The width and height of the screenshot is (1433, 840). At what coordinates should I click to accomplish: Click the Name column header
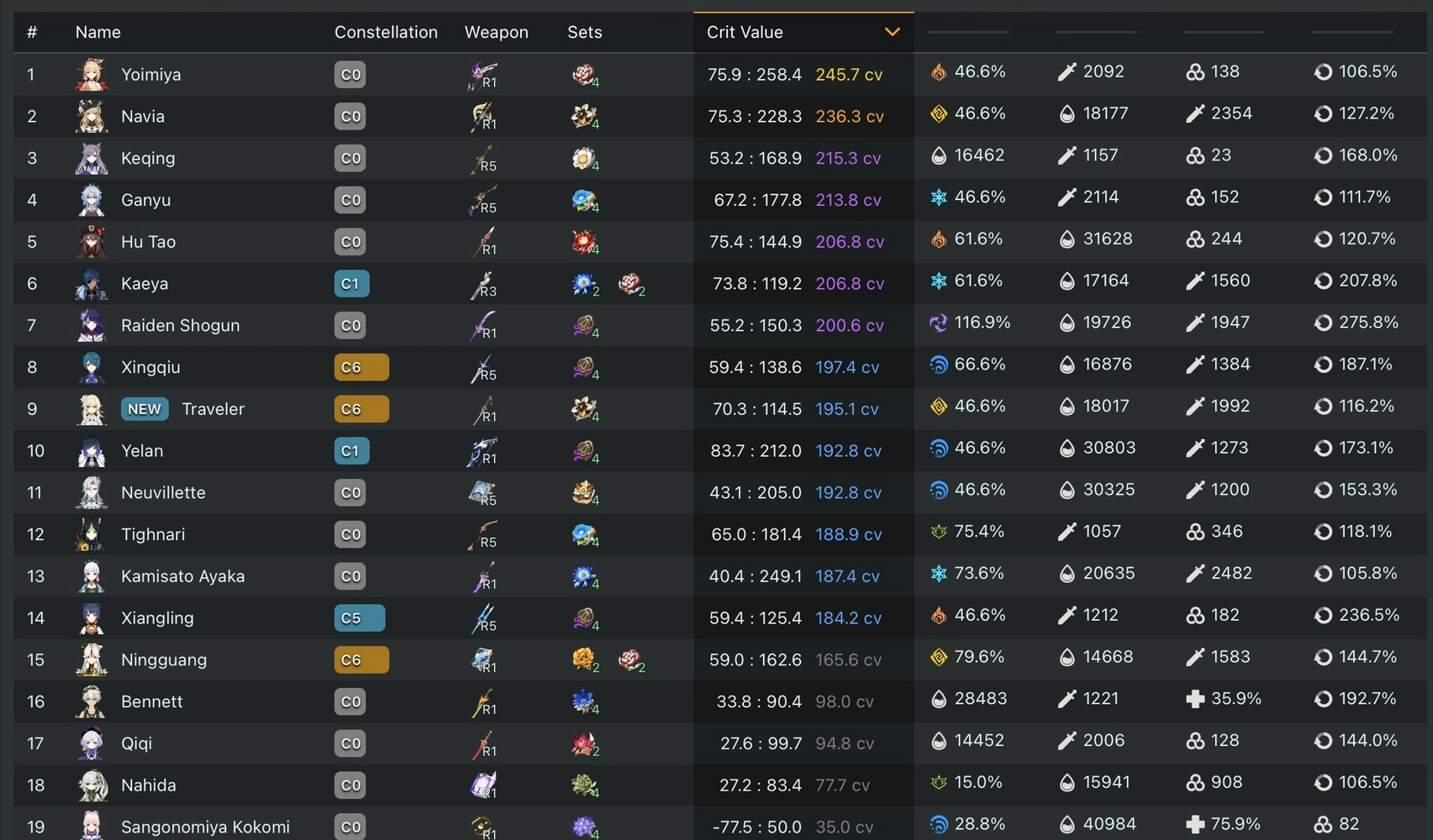(97, 32)
